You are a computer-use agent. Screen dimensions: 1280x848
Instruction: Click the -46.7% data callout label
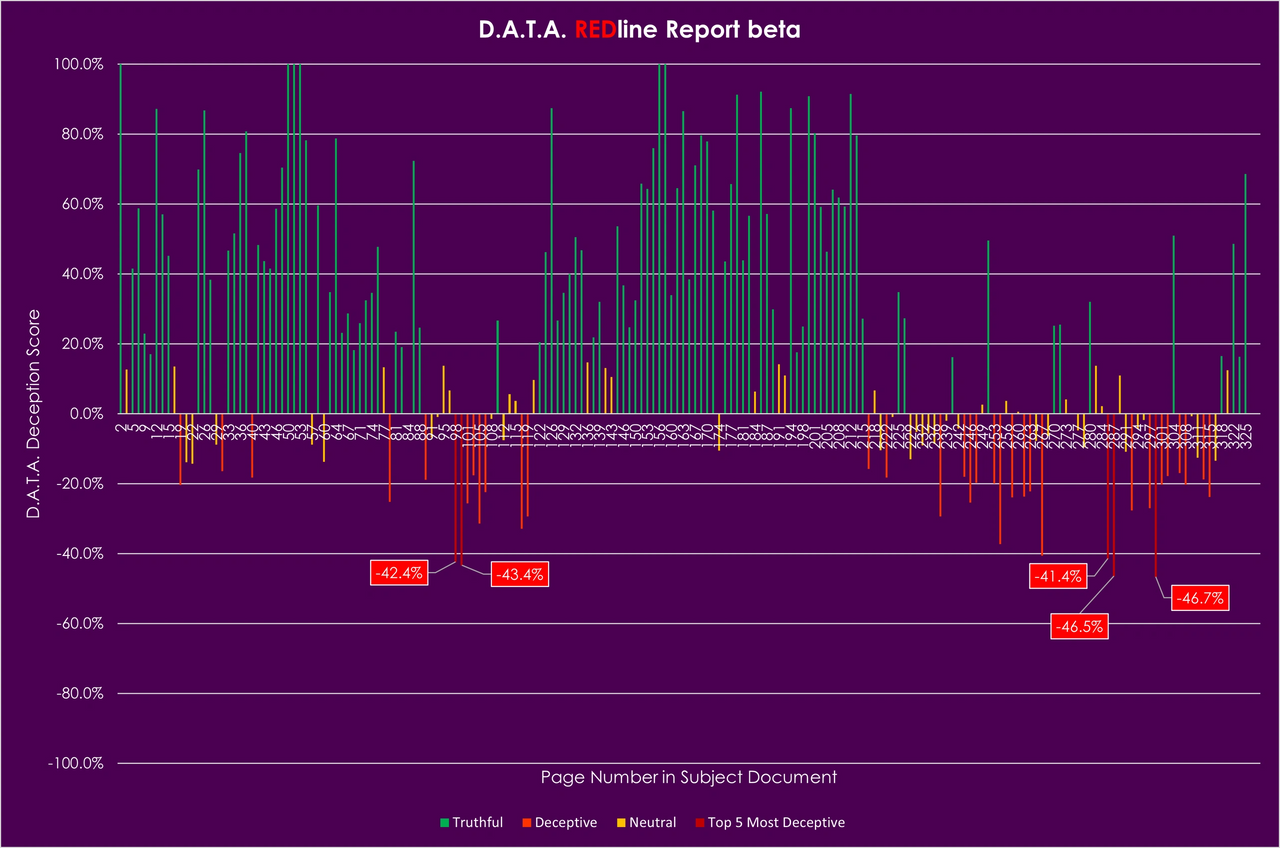[1200, 598]
